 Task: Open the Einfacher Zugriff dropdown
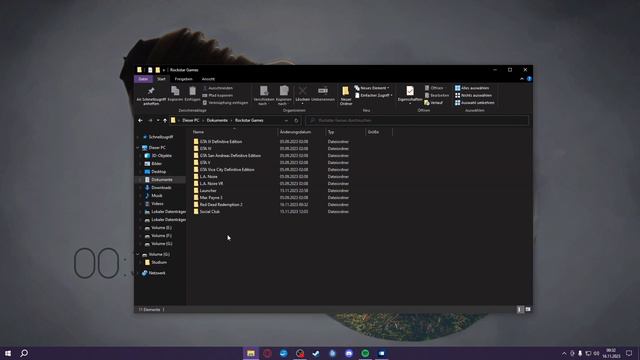(373, 95)
